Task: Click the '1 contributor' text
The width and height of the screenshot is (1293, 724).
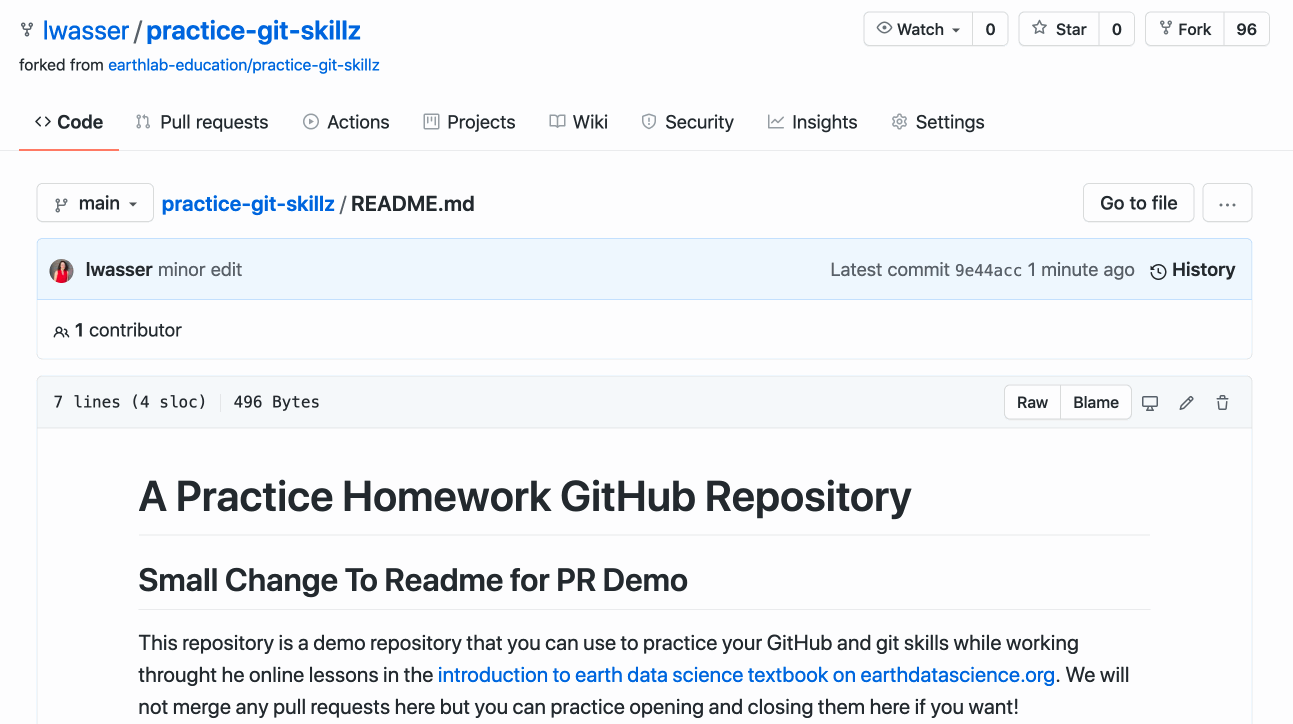Action: tap(128, 330)
